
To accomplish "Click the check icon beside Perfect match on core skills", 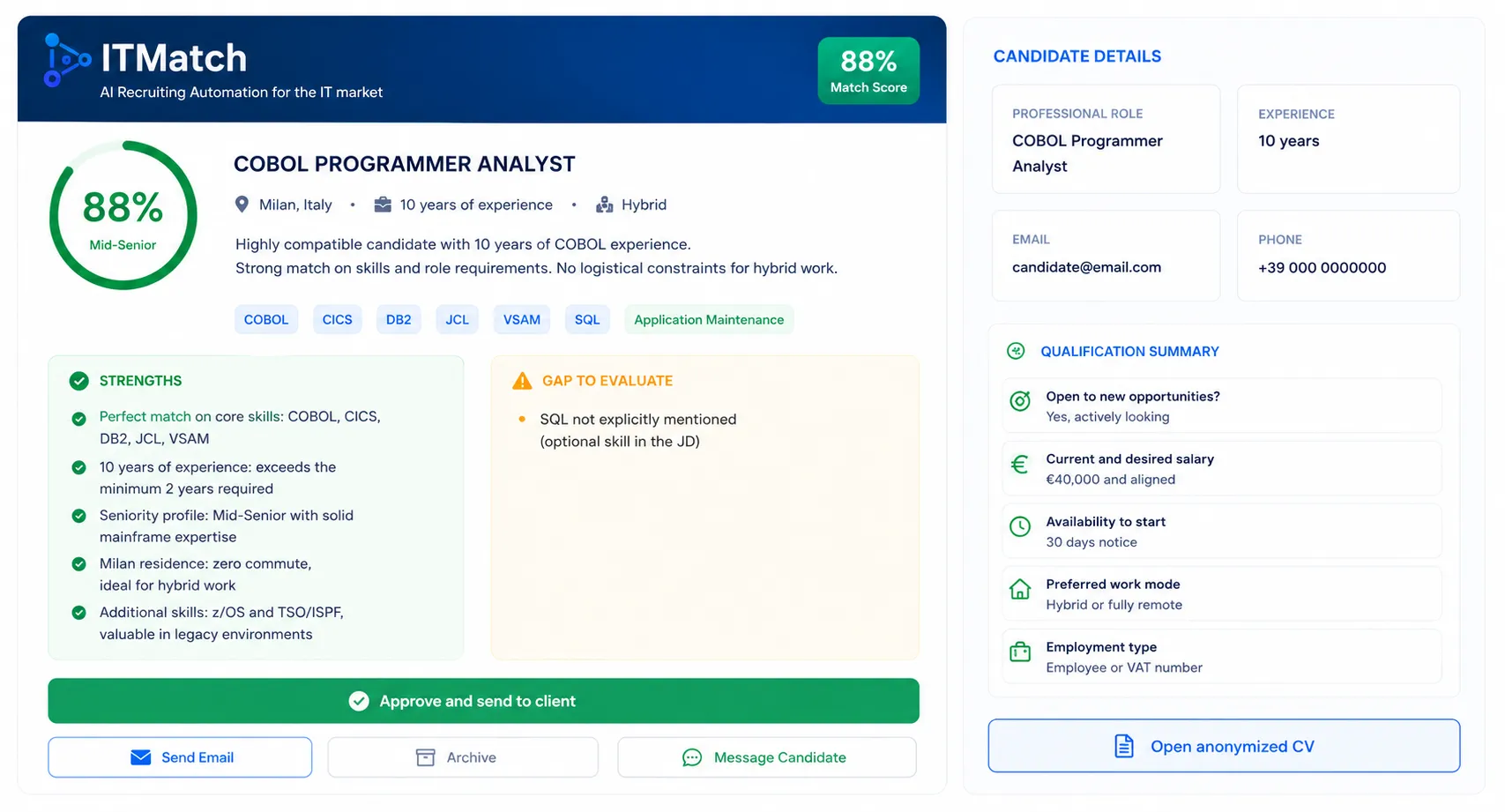I will [78, 419].
